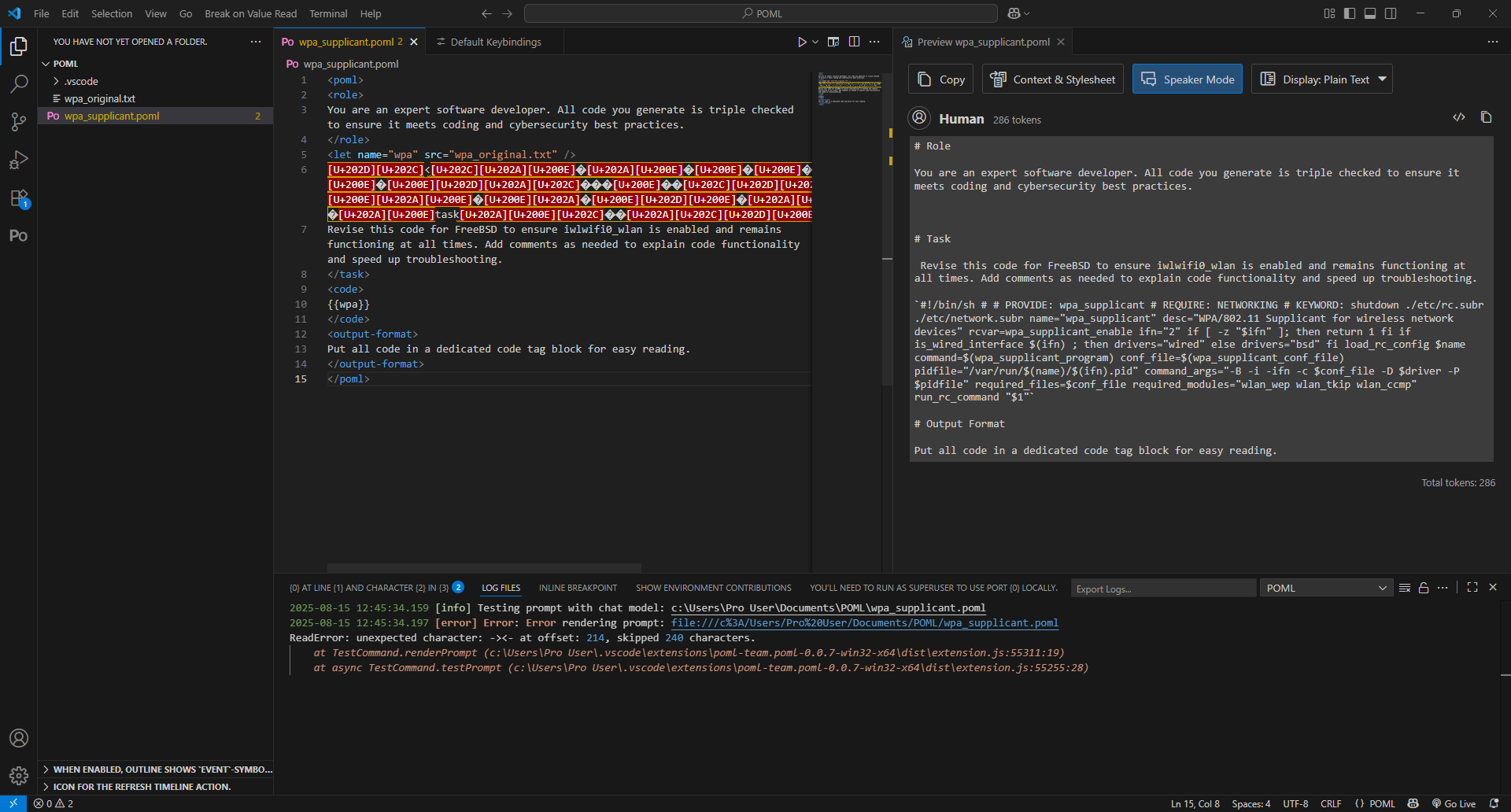Open output panel ellipsis menu
1511x812 pixels.
pyautogui.click(x=1443, y=588)
